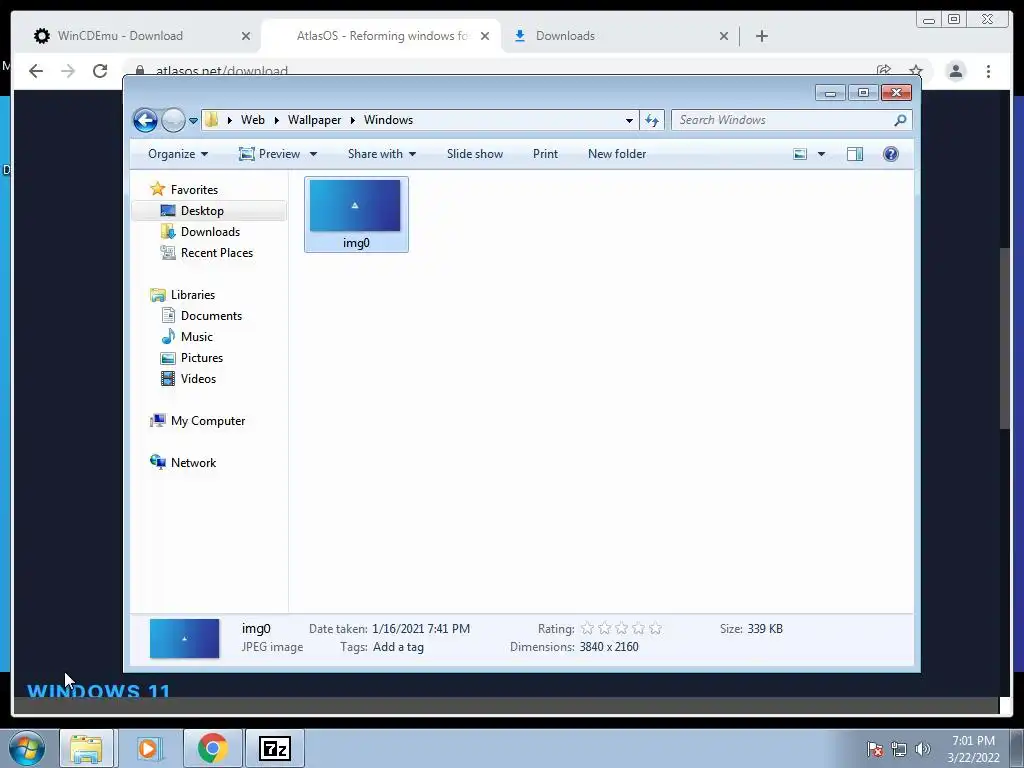Click the img0 preview in the details pane

[x=184, y=638]
